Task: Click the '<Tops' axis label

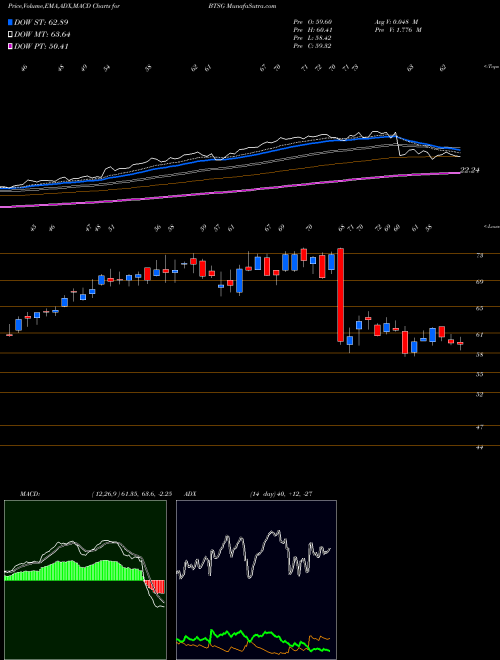Action: (491, 67)
